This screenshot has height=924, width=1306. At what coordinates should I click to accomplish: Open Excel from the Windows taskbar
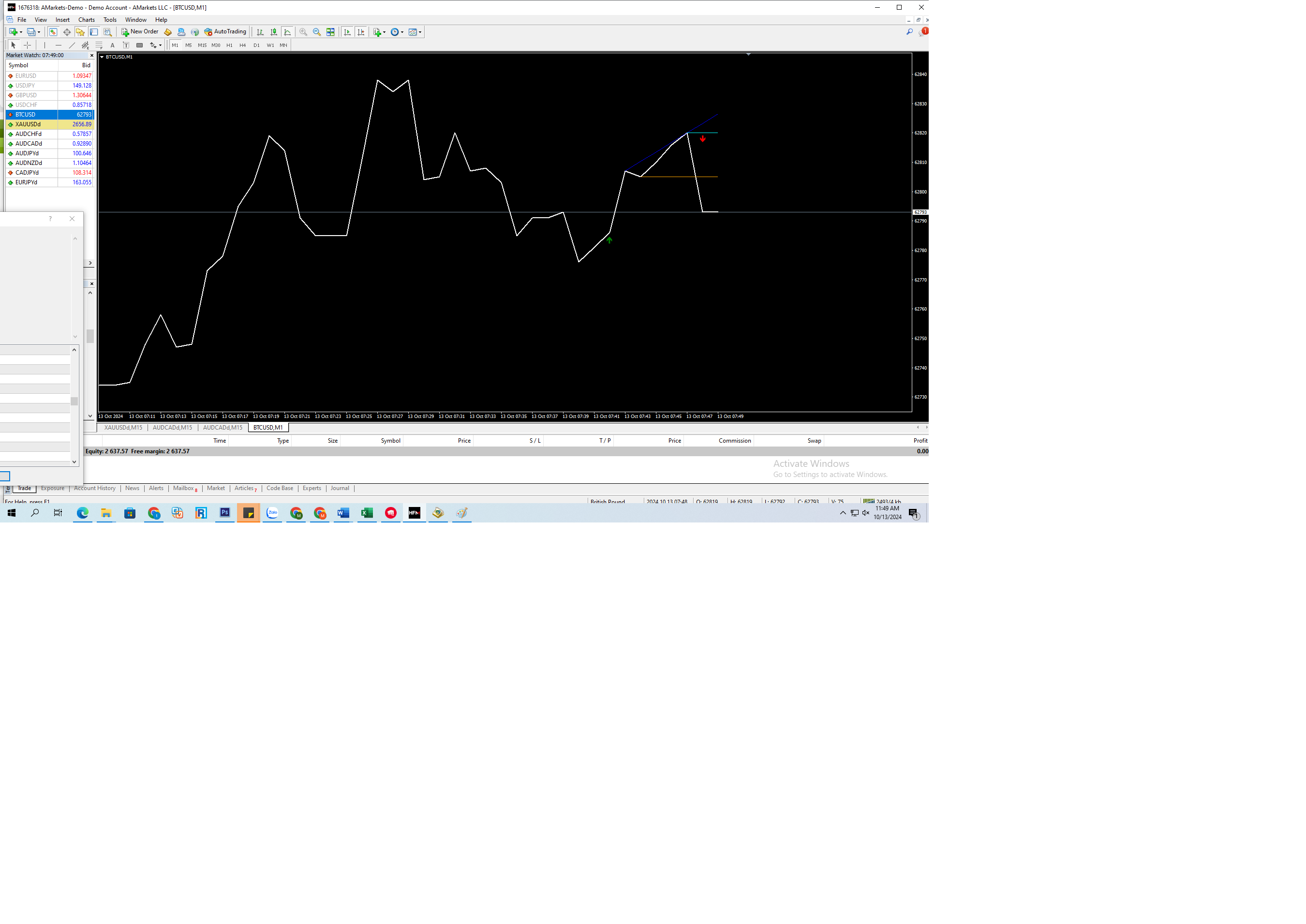point(367,513)
